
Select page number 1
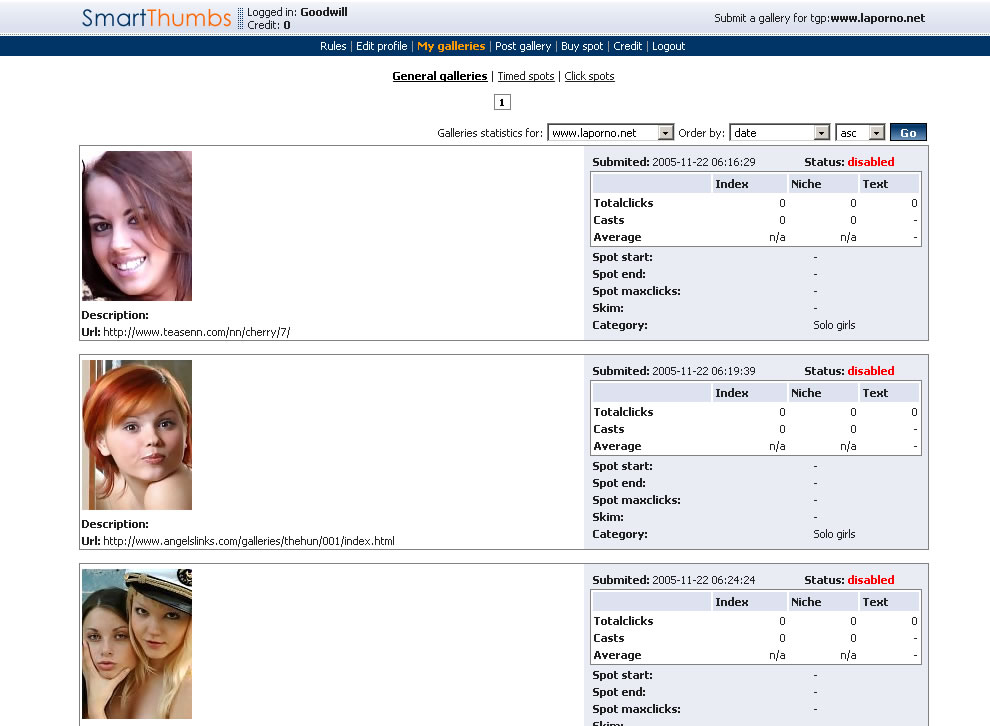502,102
